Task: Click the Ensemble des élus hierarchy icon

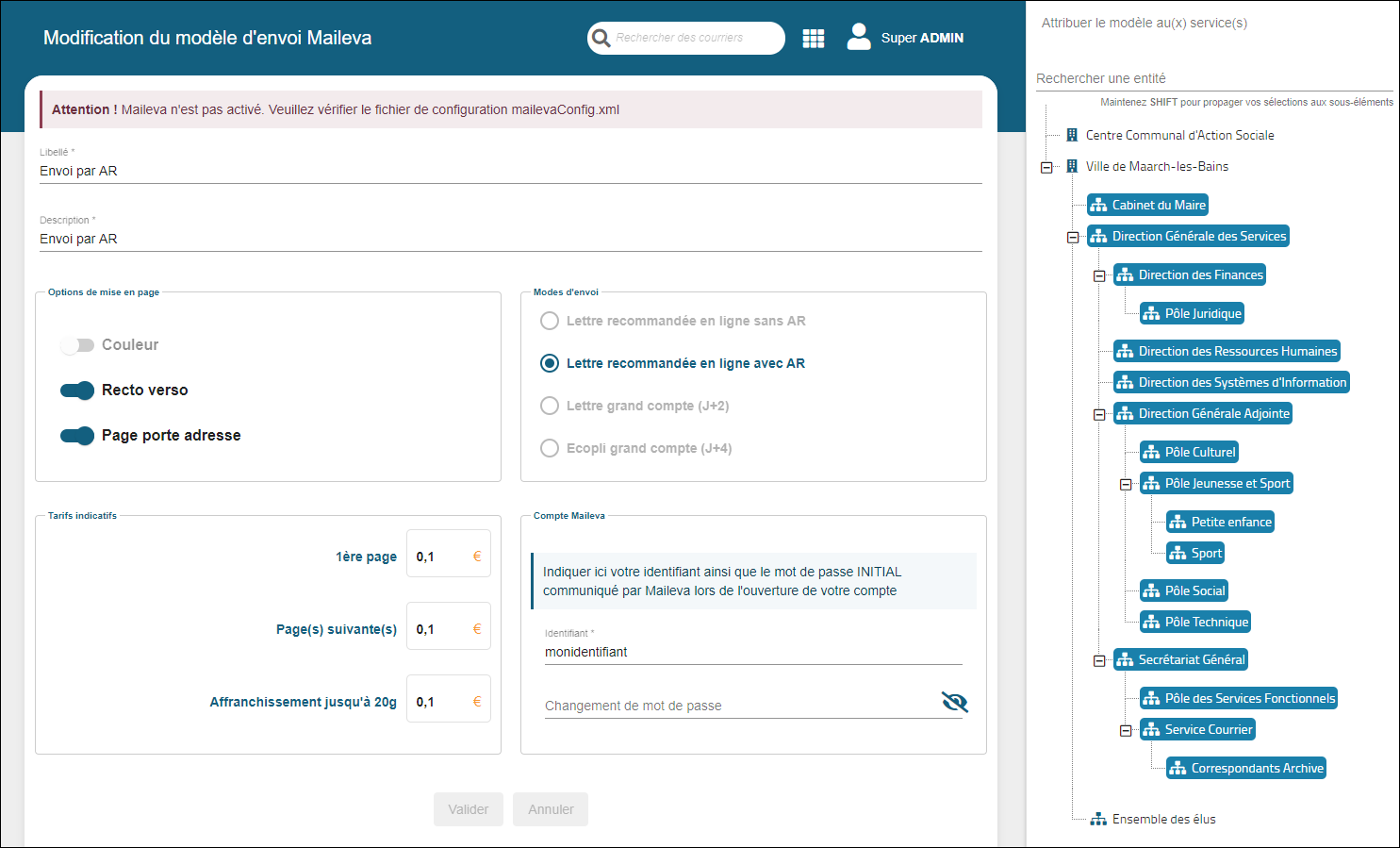Action: (1098, 820)
